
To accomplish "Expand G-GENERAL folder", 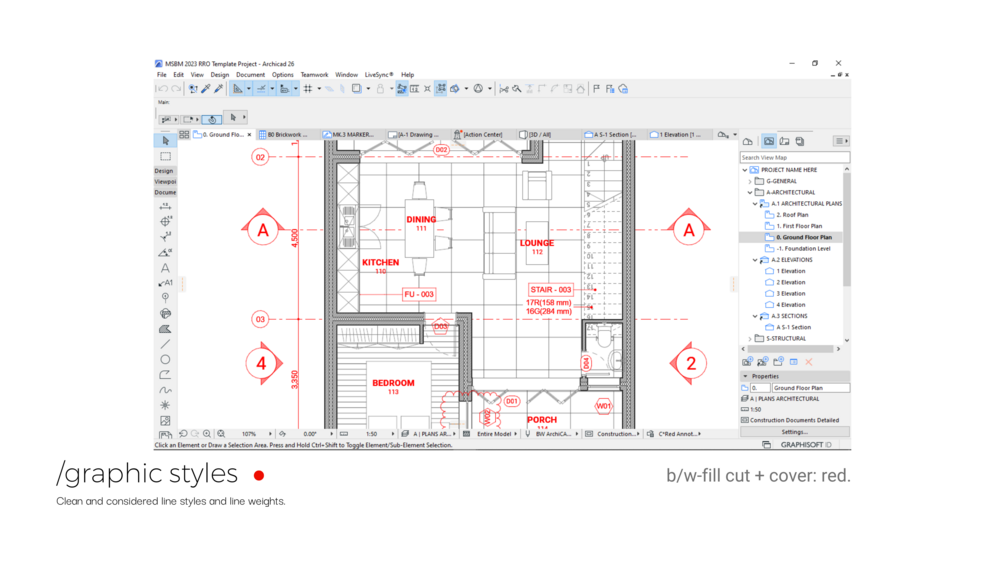I will [x=750, y=181].
